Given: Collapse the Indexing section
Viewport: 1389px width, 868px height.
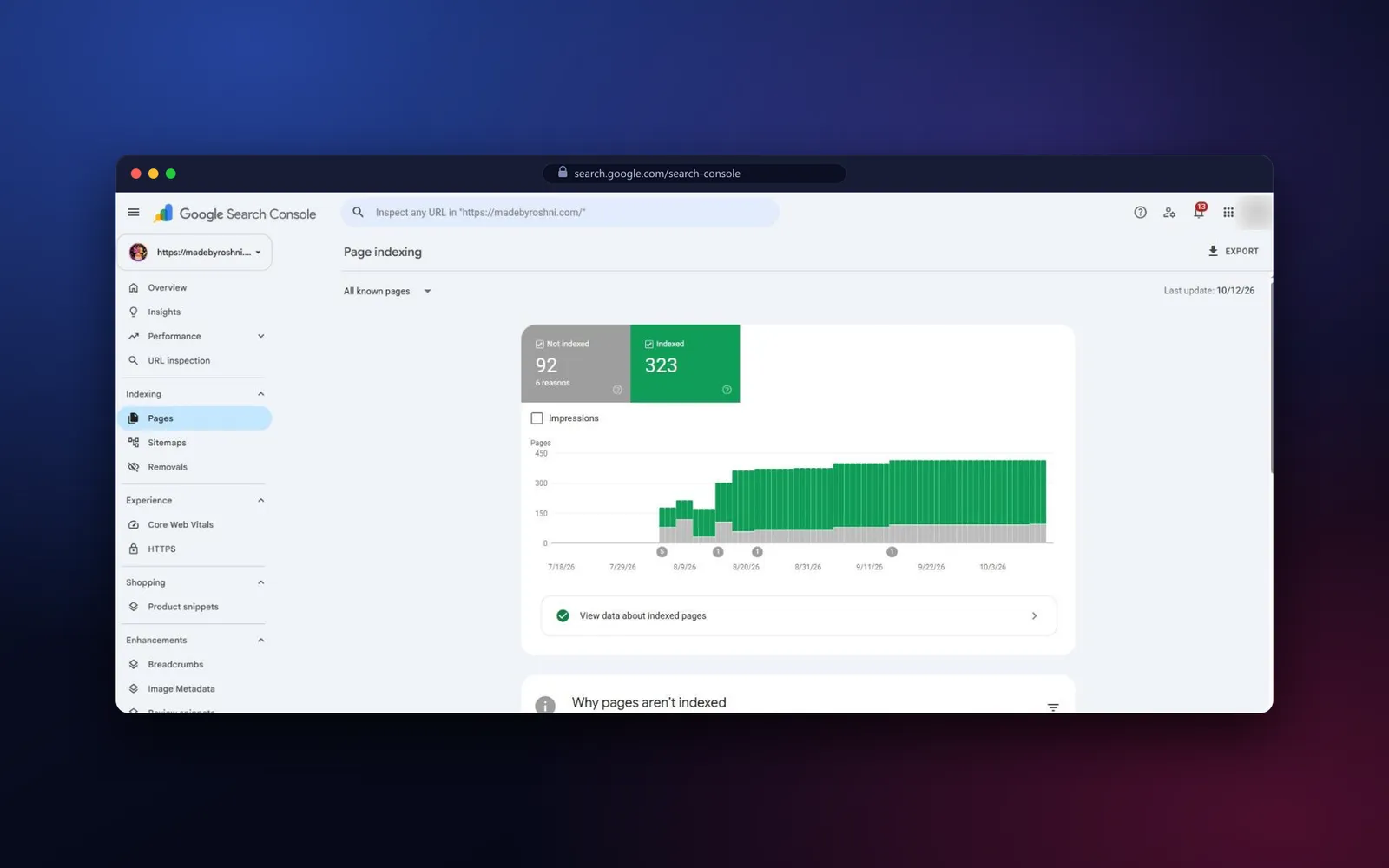Looking at the screenshot, I should coord(260,394).
